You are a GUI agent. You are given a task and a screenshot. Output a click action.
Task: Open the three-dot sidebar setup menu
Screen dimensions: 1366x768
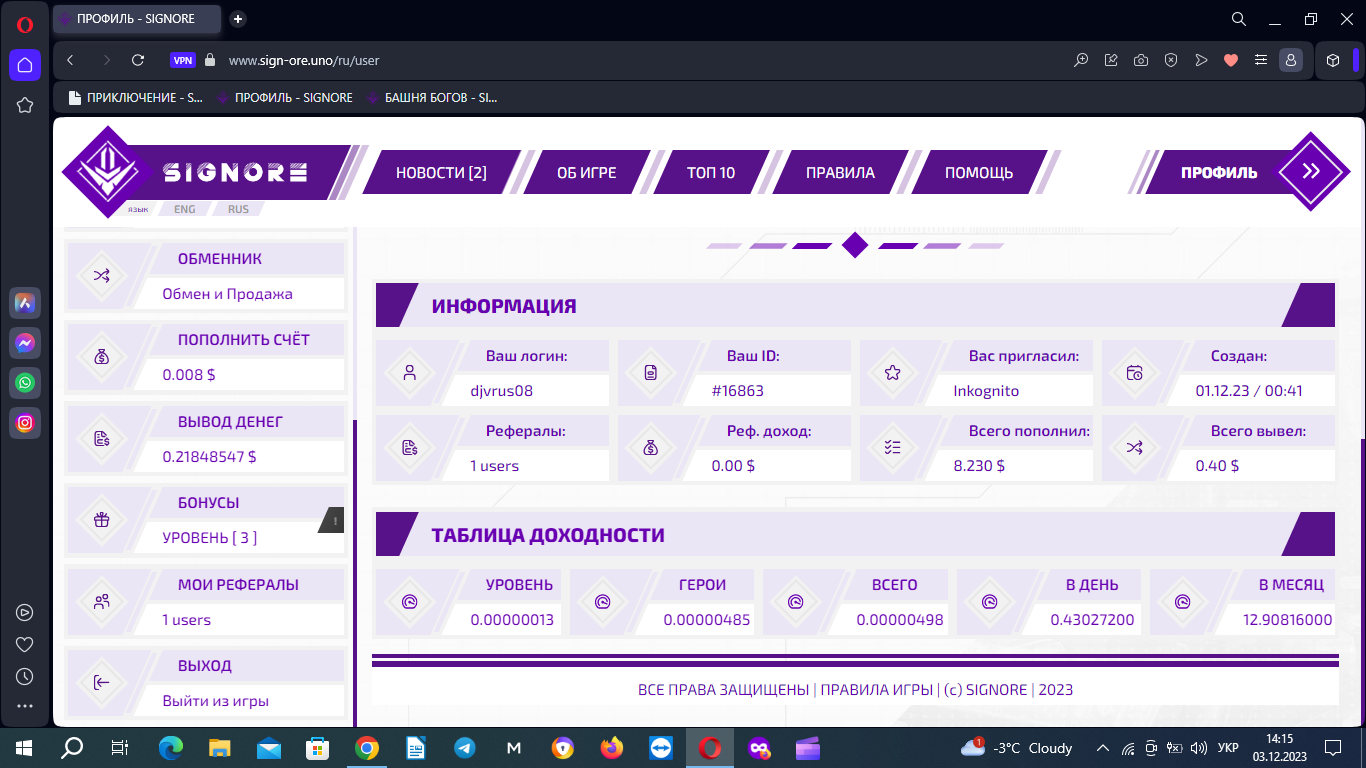[25, 707]
